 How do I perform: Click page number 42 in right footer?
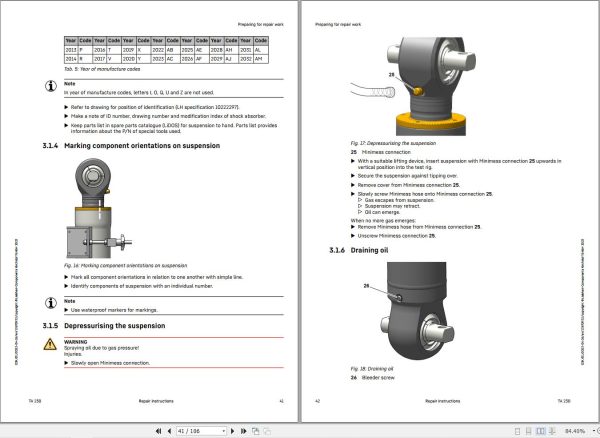pos(317,401)
